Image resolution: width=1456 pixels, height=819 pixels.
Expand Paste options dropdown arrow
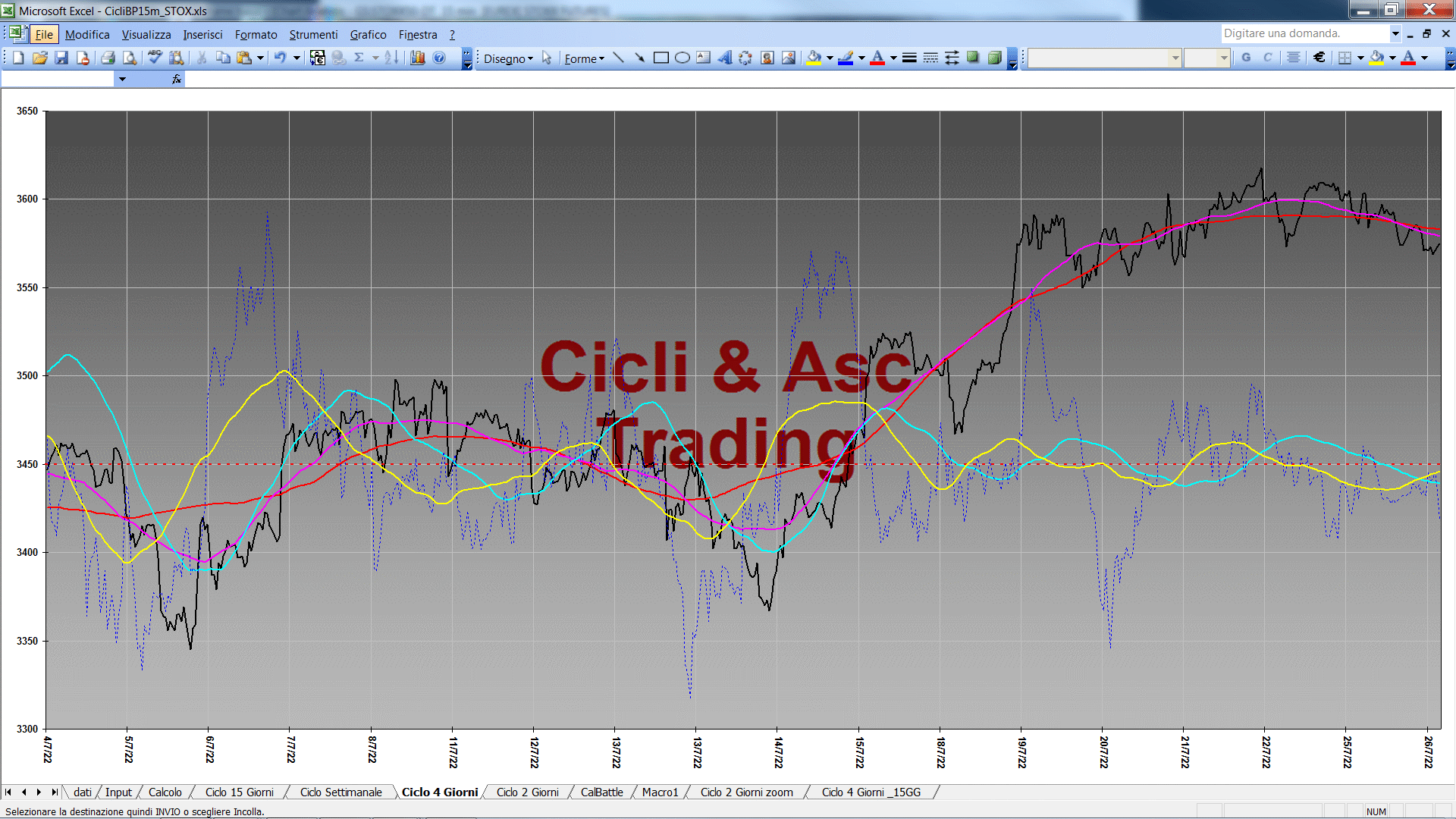coord(260,58)
